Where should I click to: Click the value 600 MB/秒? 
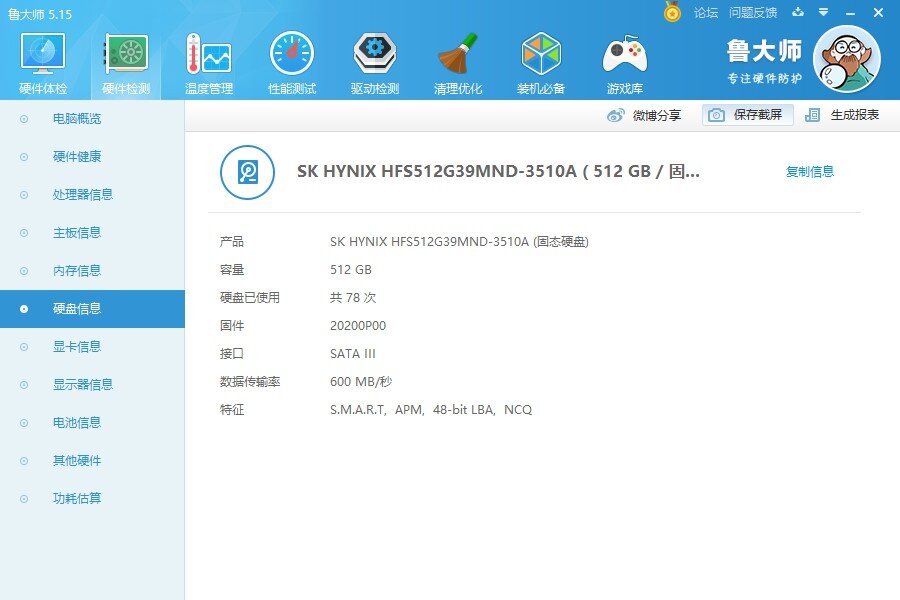coord(361,382)
